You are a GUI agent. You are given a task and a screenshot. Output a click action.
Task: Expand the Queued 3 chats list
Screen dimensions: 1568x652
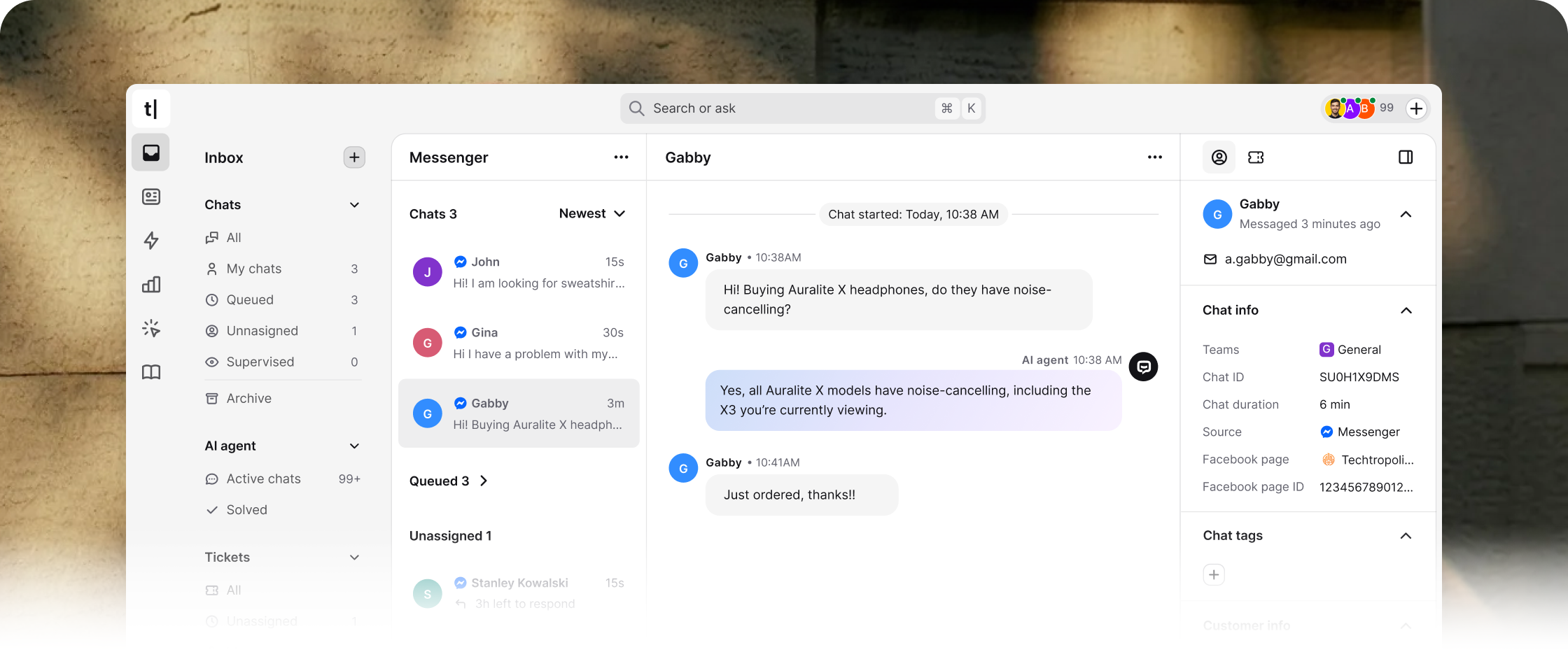pos(483,481)
